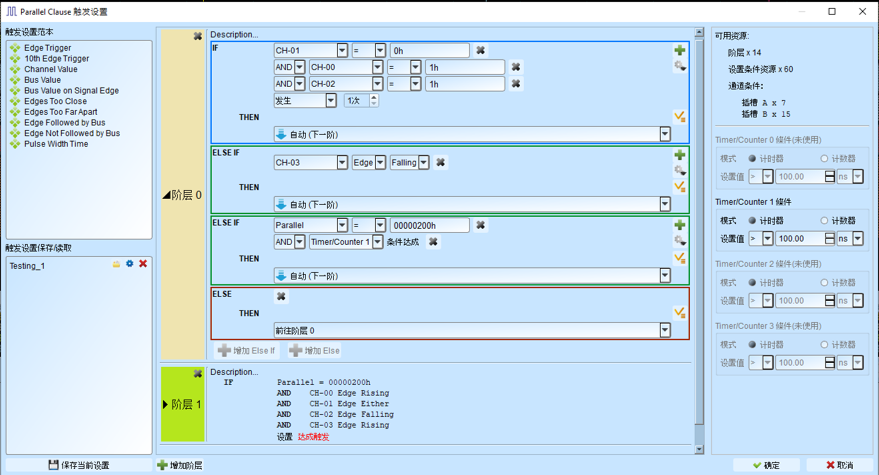This screenshot has height=475, width=879.
Task: Delete 阶层 1 with its corner X
Action: pyautogui.click(x=198, y=374)
